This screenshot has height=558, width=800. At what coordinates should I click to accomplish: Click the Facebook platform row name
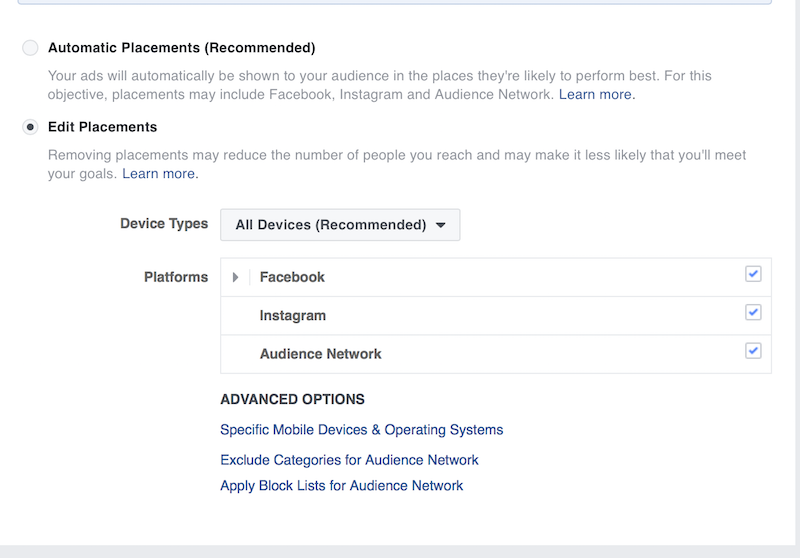[292, 277]
